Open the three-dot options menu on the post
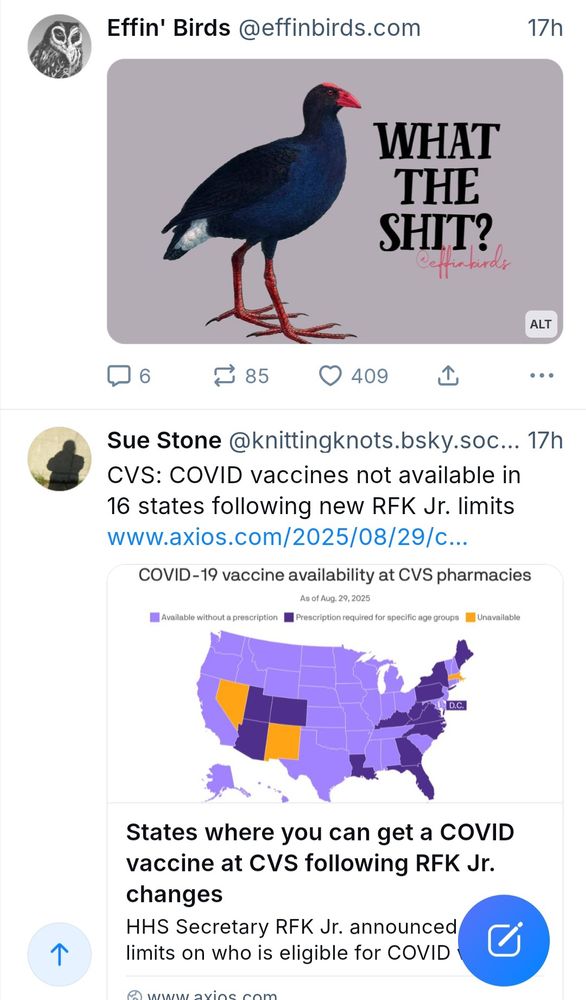This screenshot has height=1000, width=586. [x=541, y=375]
